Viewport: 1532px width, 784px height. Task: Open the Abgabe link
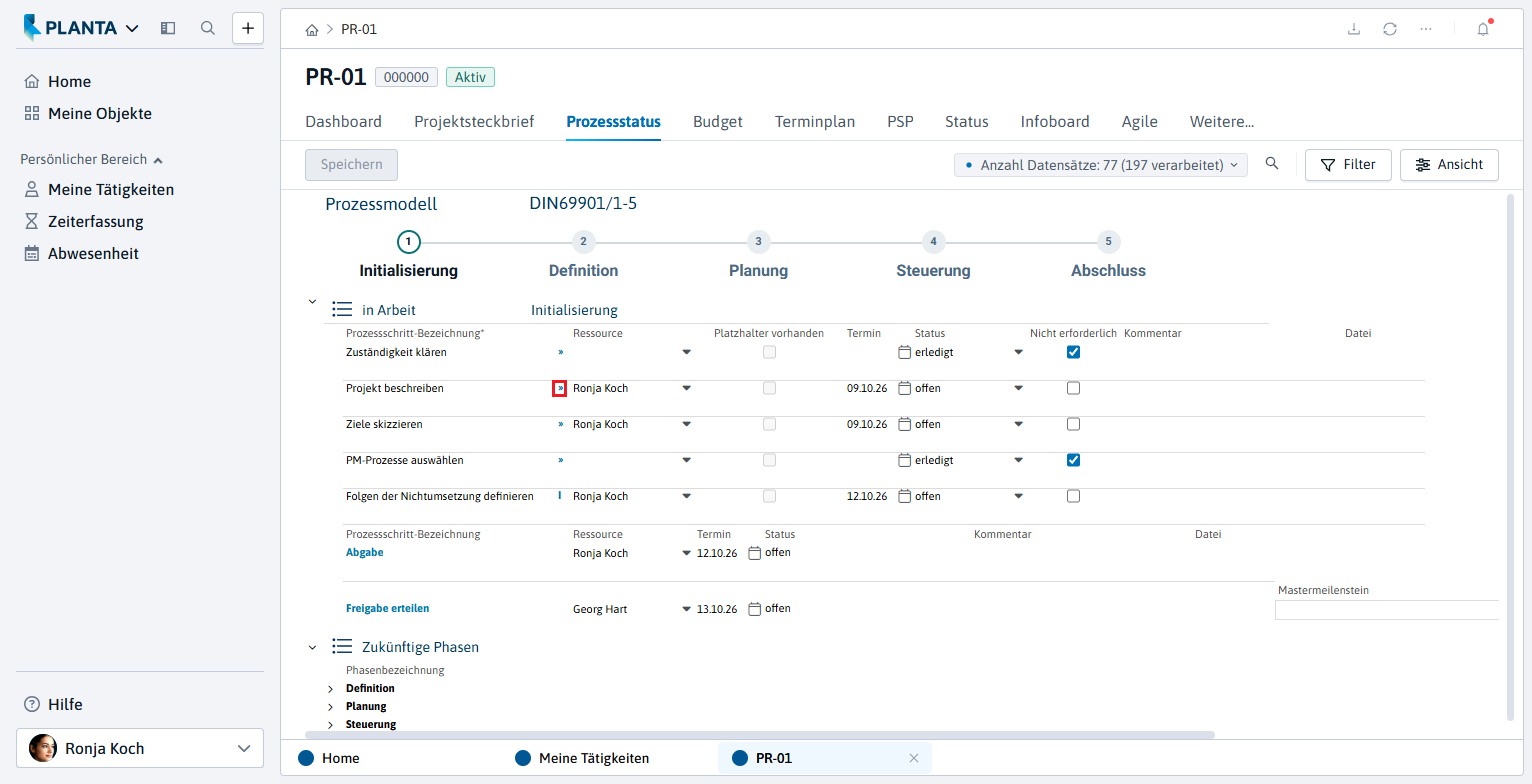point(364,552)
